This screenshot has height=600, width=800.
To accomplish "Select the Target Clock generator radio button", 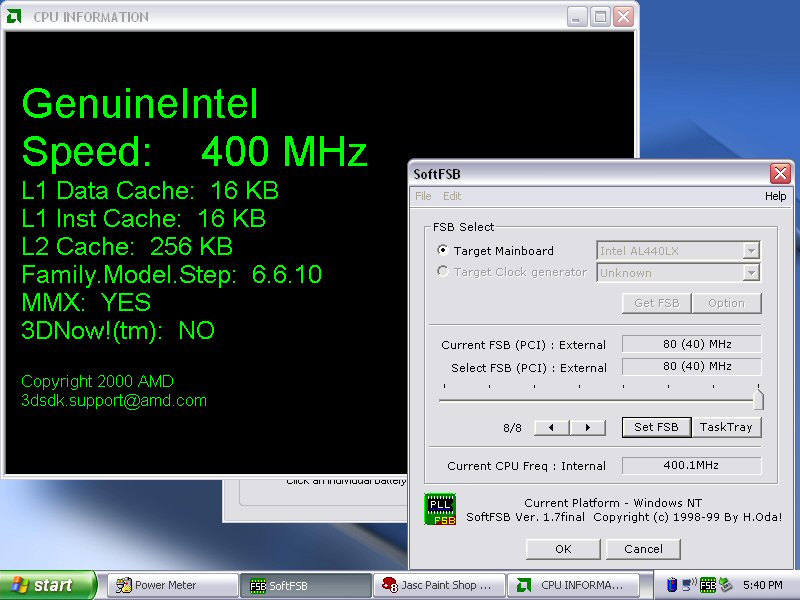I will coord(442,271).
